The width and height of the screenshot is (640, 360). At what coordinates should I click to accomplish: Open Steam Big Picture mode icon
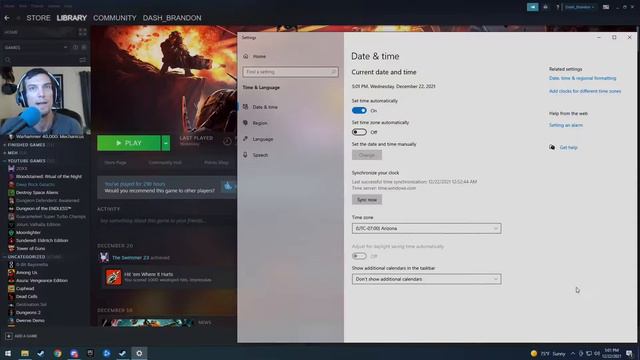[x=606, y=7]
